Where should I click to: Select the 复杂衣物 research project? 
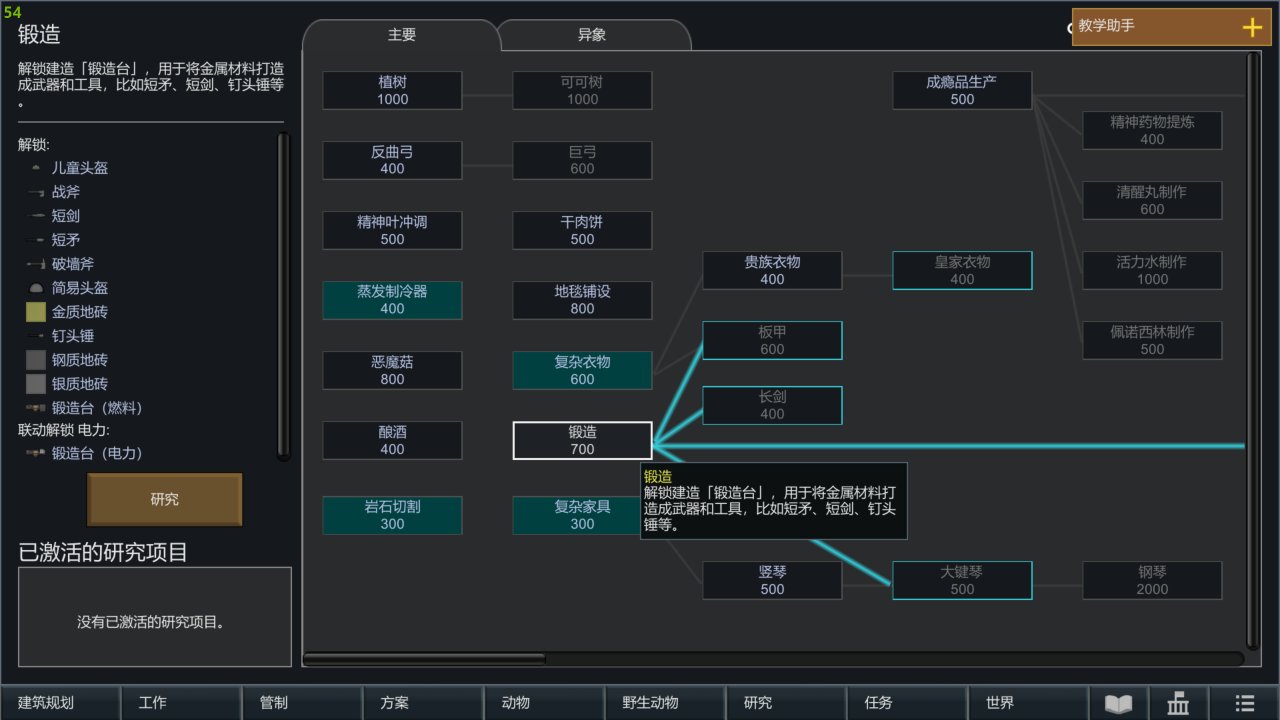pyautogui.click(x=582, y=370)
